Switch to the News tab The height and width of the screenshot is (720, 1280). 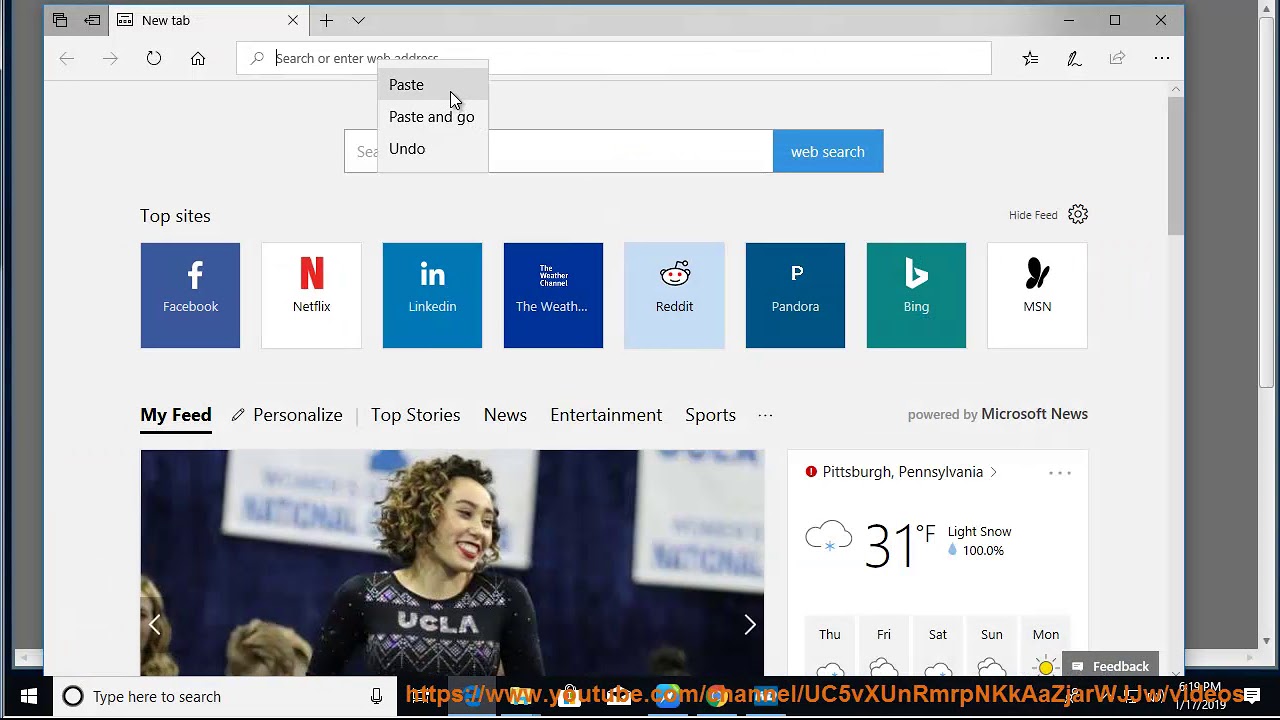[505, 415]
